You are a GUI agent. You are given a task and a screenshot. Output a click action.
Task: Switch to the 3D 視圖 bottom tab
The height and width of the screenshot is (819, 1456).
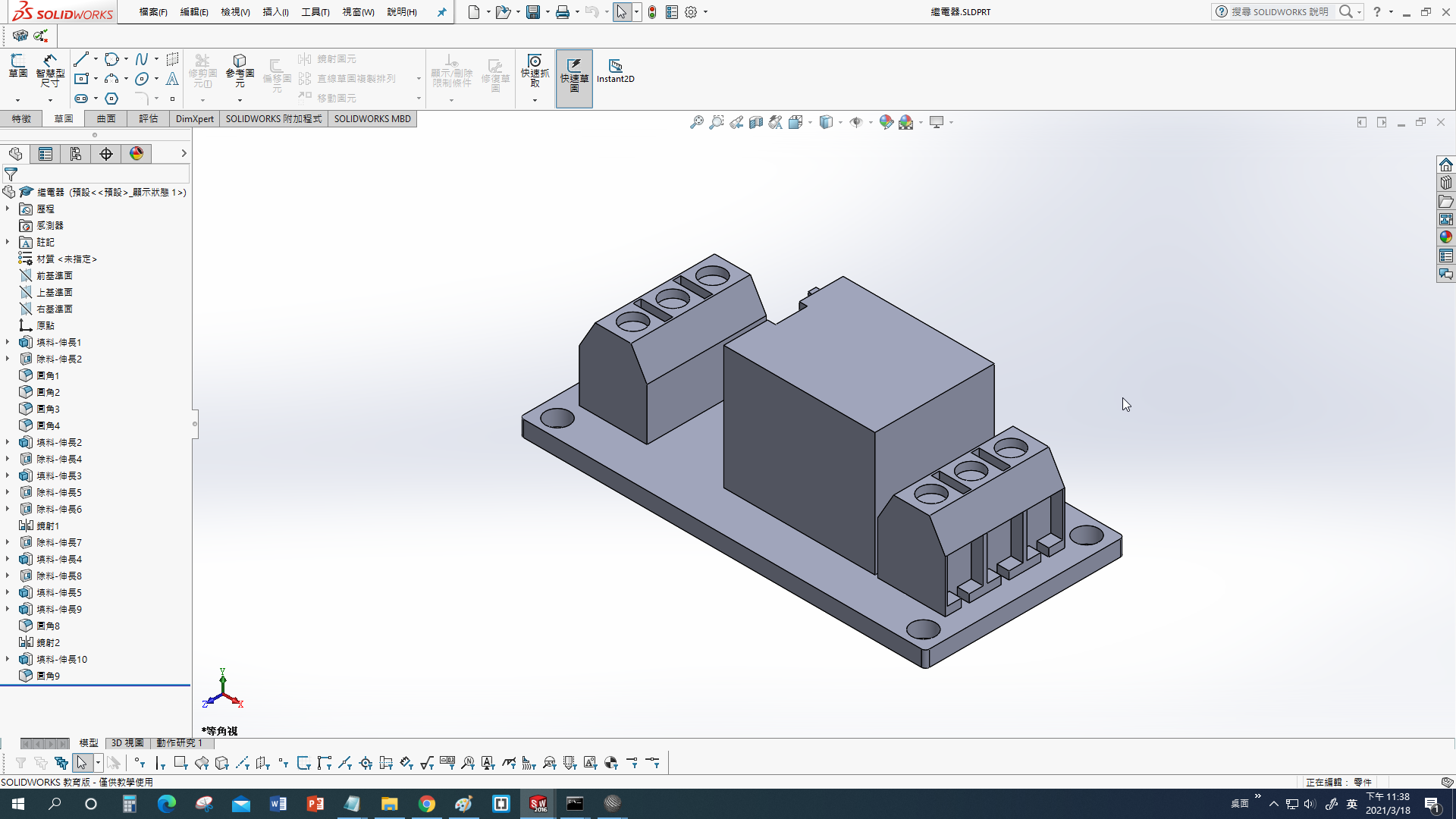click(127, 743)
